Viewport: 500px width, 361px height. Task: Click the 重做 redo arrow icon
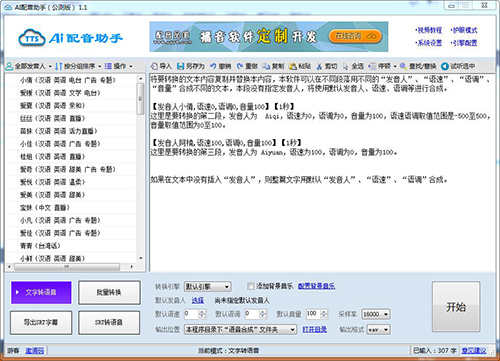[240, 66]
